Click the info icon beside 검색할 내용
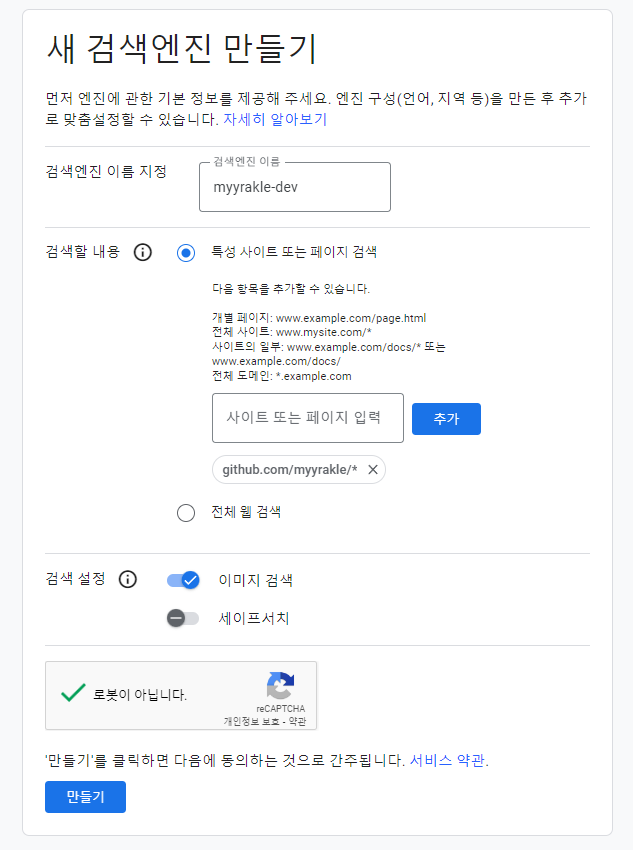This screenshot has height=850, width=633. tap(142, 253)
